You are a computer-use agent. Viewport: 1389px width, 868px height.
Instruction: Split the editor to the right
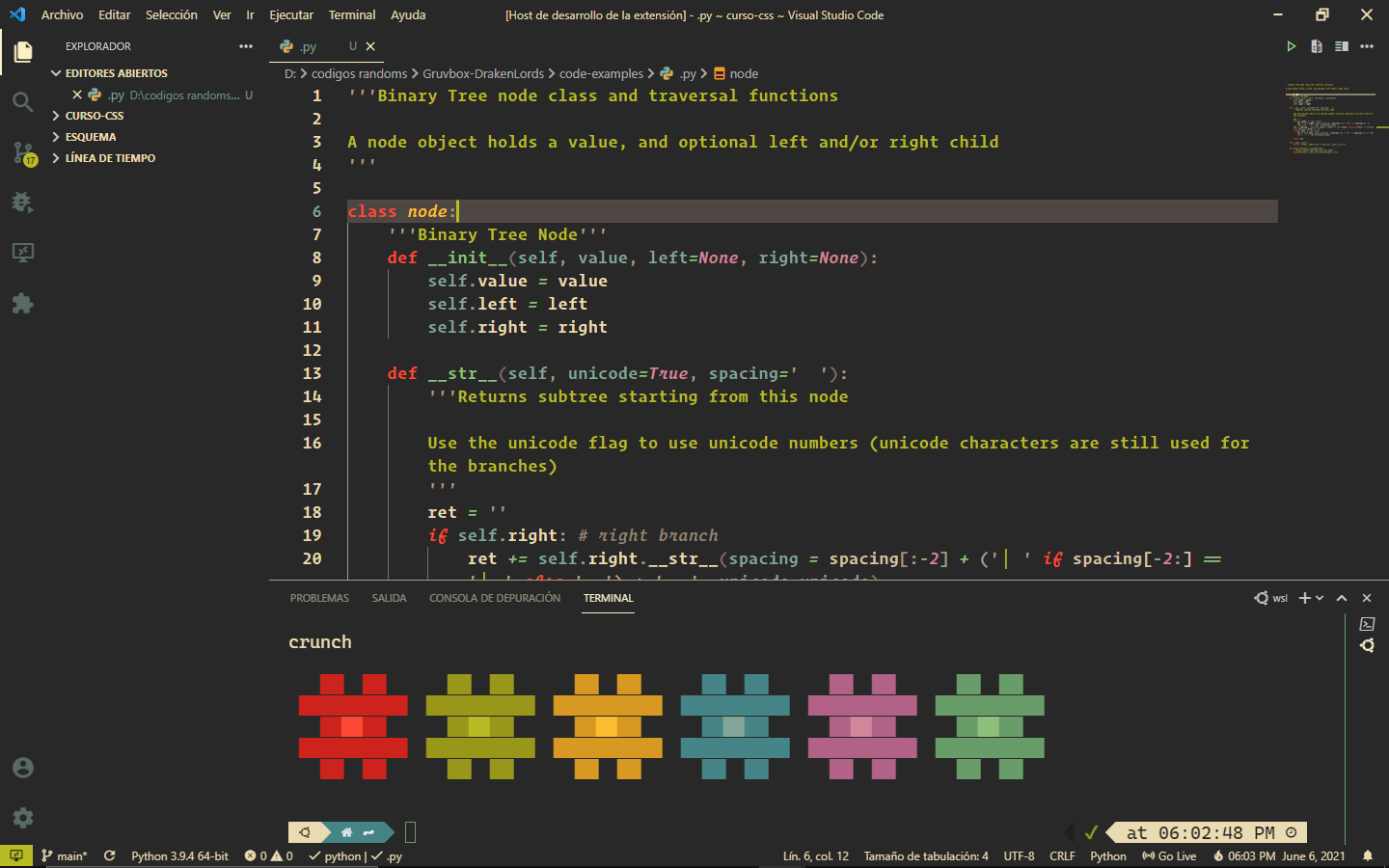[1342, 46]
